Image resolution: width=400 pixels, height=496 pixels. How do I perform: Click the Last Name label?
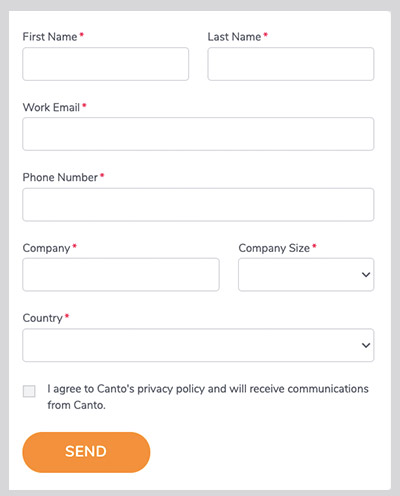pyautogui.click(x=234, y=37)
